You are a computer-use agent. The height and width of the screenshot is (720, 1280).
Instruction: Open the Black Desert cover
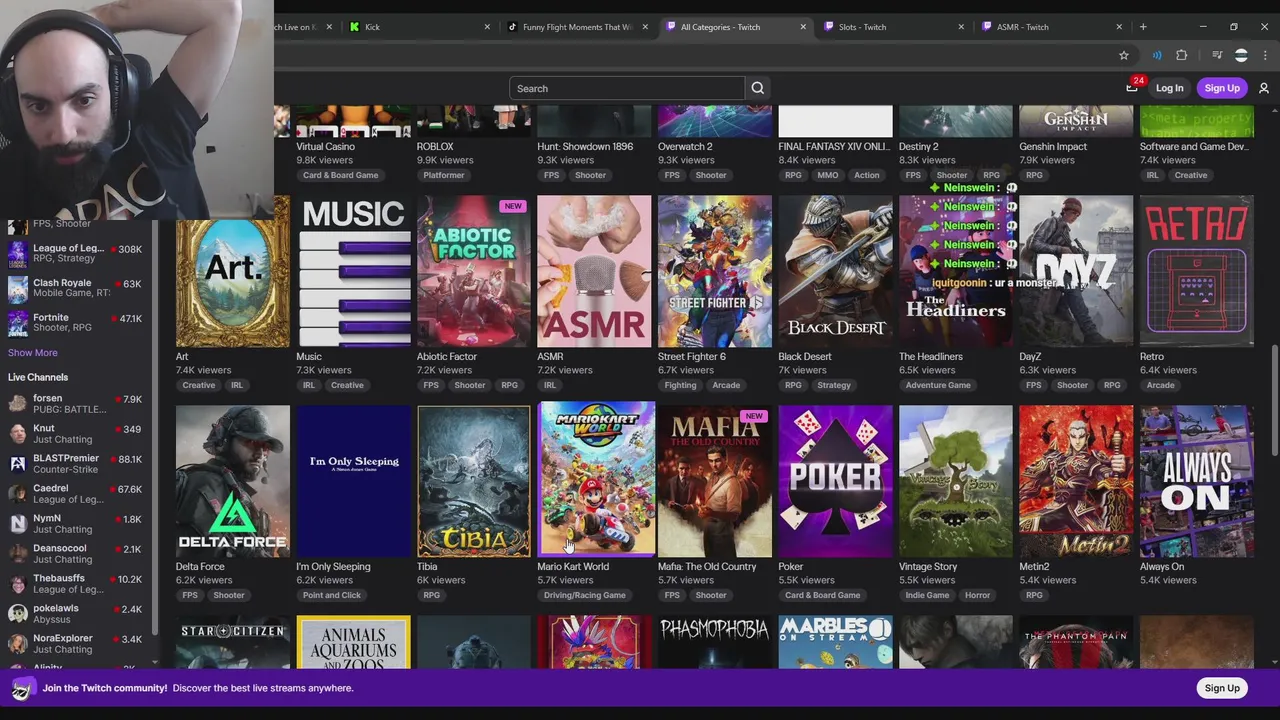tap(835, 271)
